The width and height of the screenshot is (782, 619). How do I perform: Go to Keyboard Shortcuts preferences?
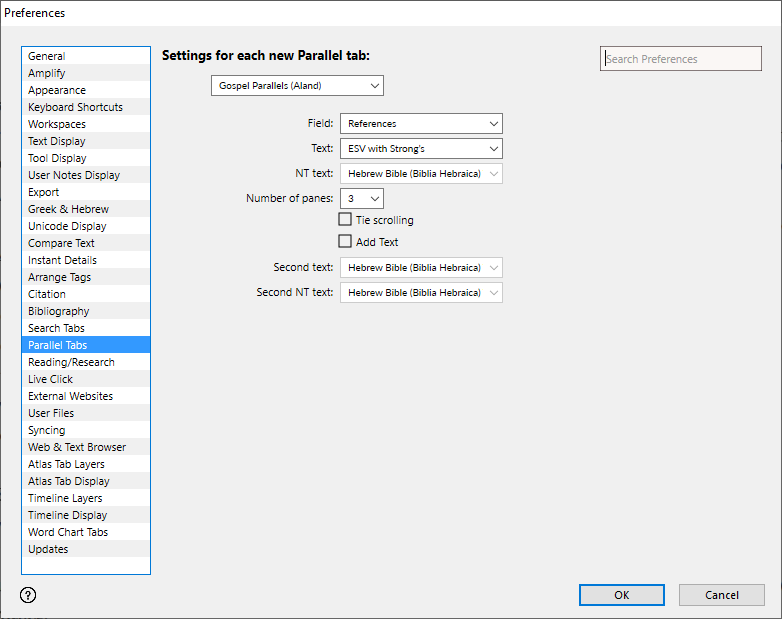tap(76, 108)
